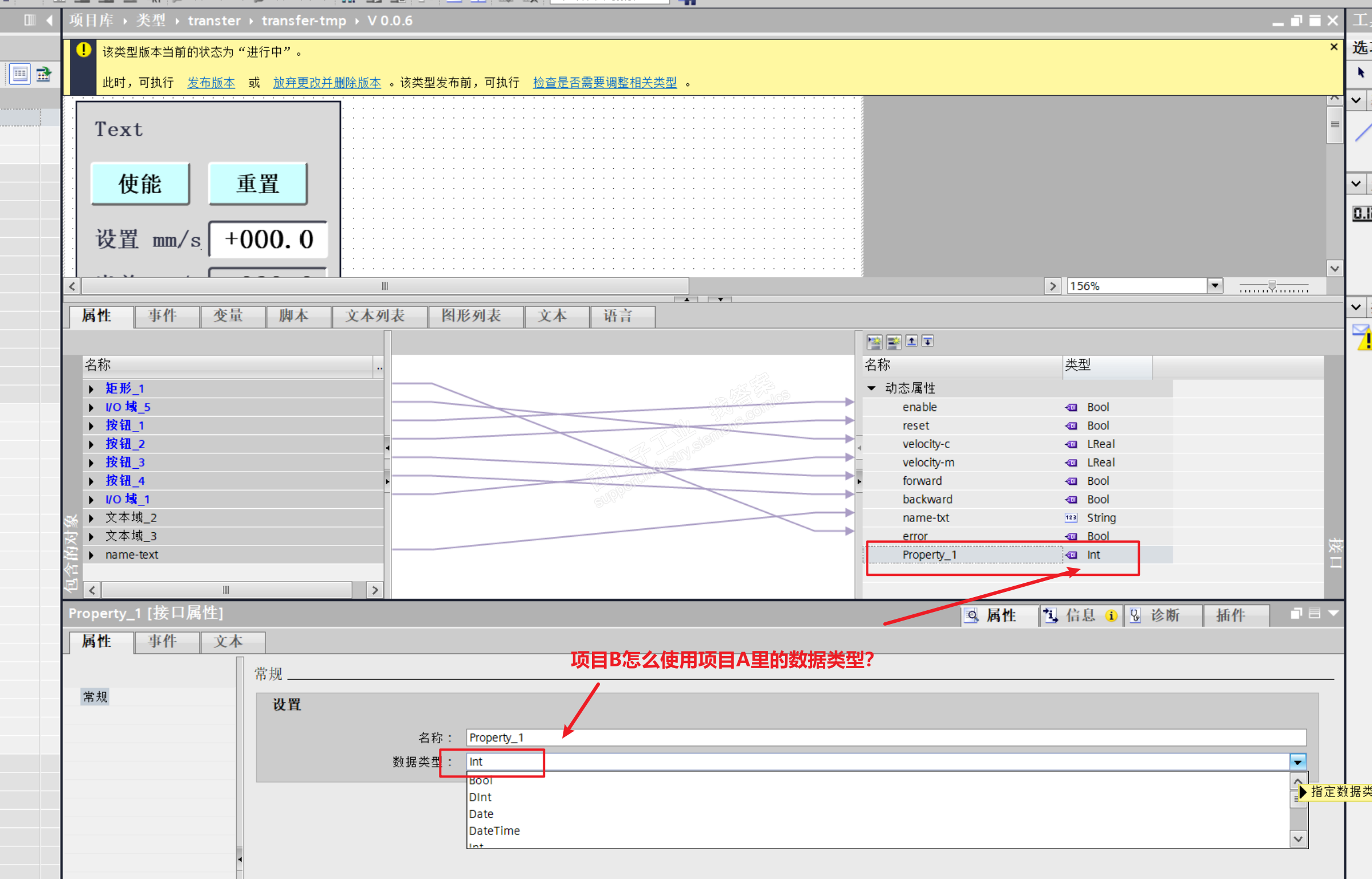Switch to the 文本列表 tab

(x=375, y=316)
